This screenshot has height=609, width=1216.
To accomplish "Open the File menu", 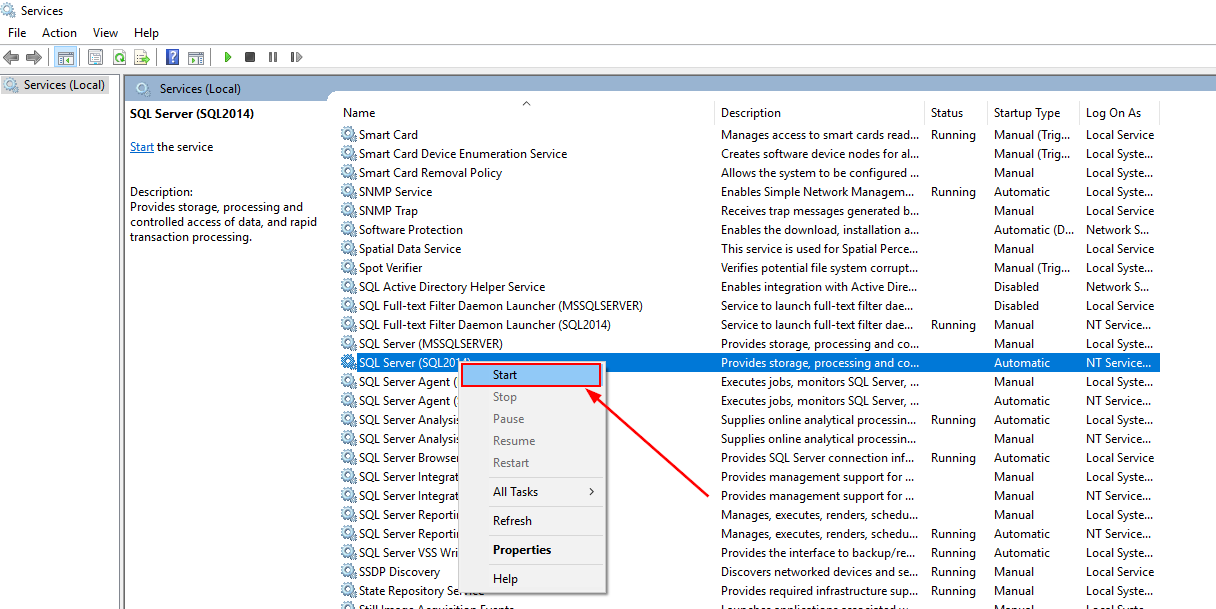I will (x=17, y=33).
